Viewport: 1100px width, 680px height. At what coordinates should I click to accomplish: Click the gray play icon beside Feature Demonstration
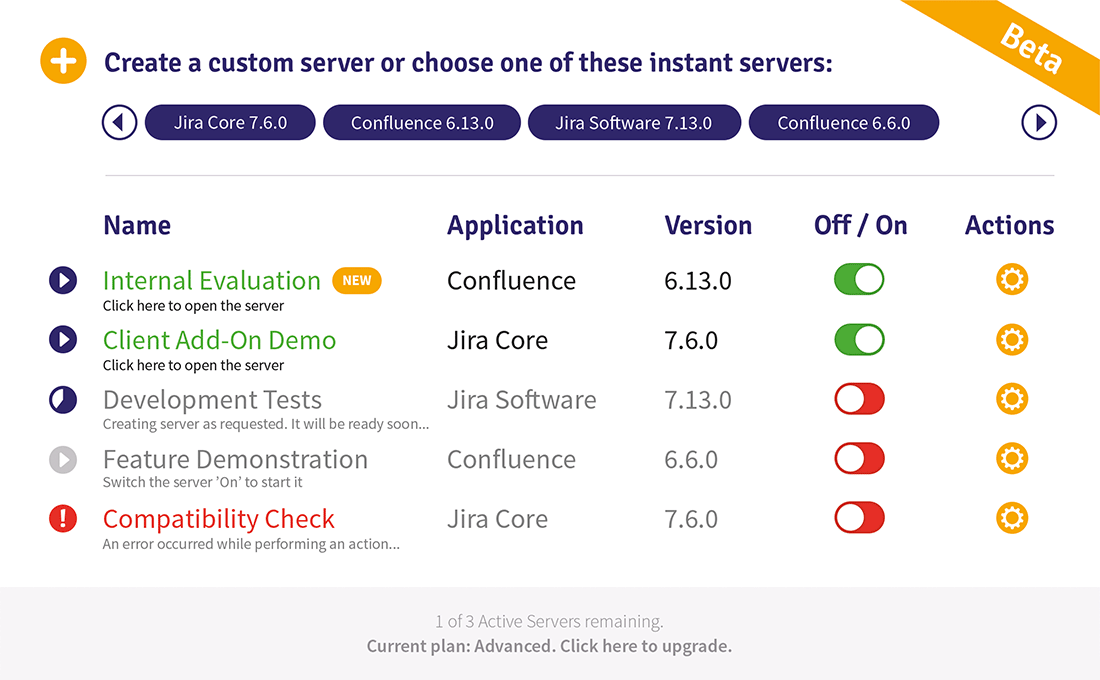pos(63,460)
